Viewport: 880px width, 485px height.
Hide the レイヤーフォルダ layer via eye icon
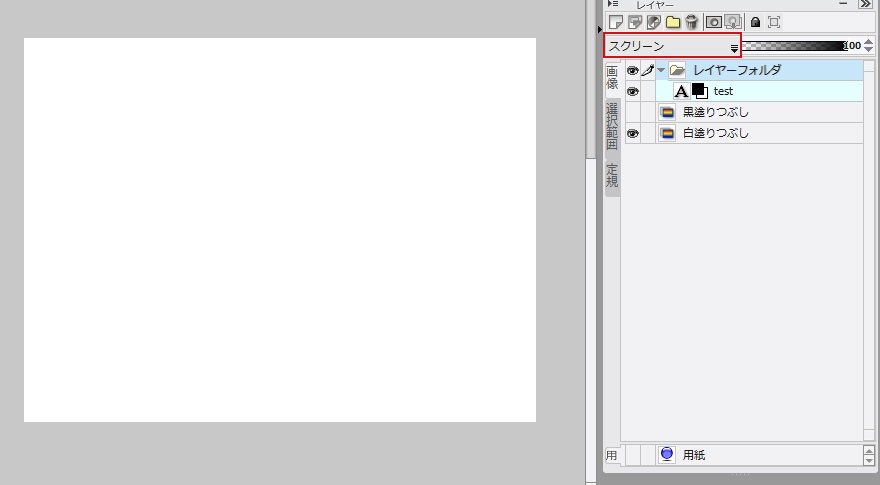[x=632, y=70]
